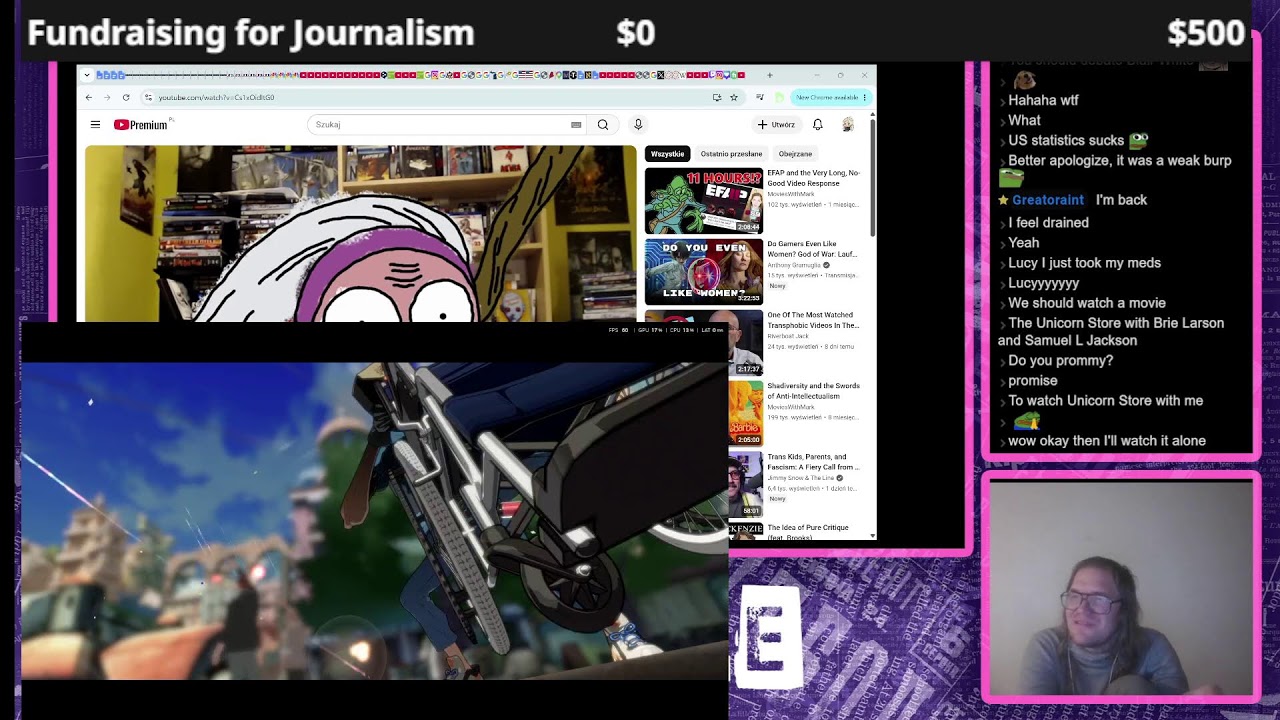
Task: Open the Trans Kids, Parents, and Fascism thumbnail
Action: tap(746, 484)
